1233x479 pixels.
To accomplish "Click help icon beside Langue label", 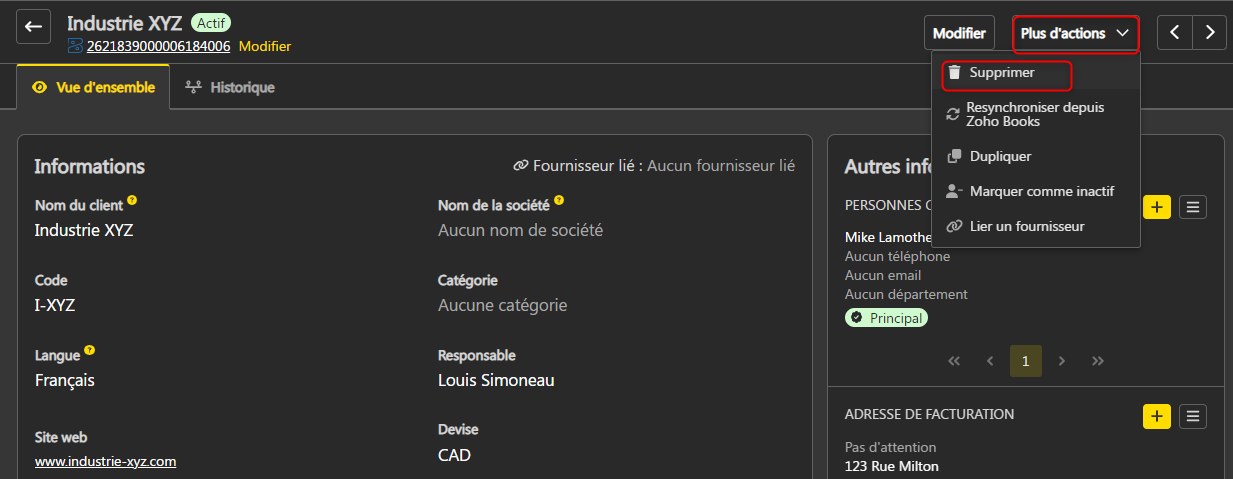I will click(90, 351).
